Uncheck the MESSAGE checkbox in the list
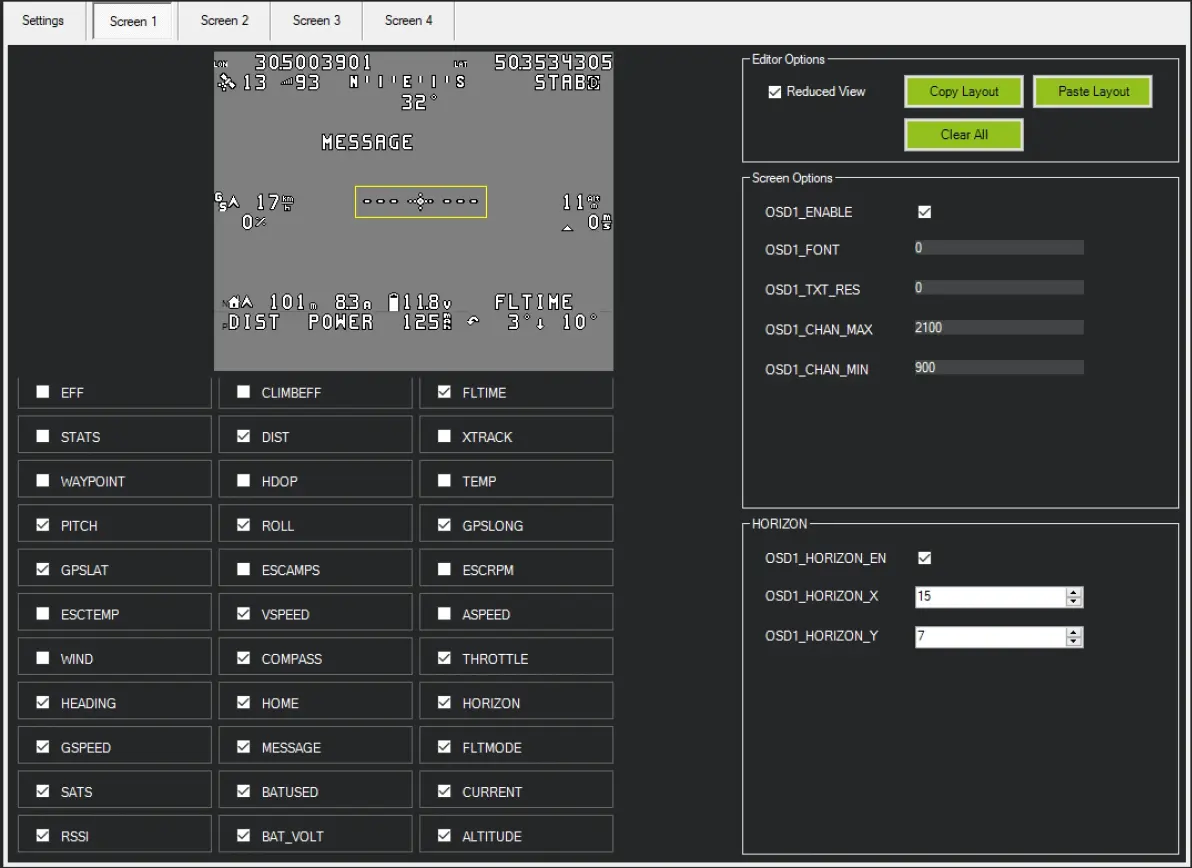The image size is (1192, 868). coord(243,747)
